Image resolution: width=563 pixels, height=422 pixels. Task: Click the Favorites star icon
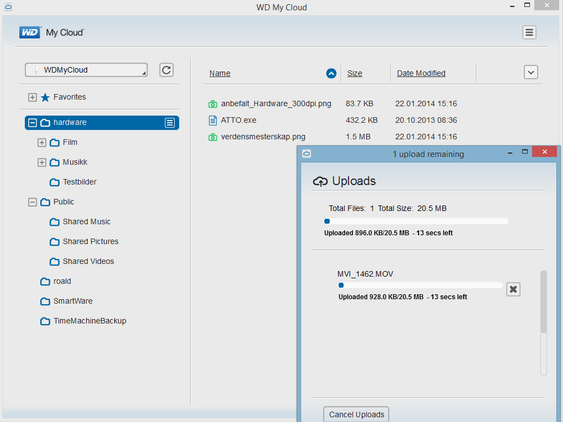pyautogui.click(x=45, y=97)
